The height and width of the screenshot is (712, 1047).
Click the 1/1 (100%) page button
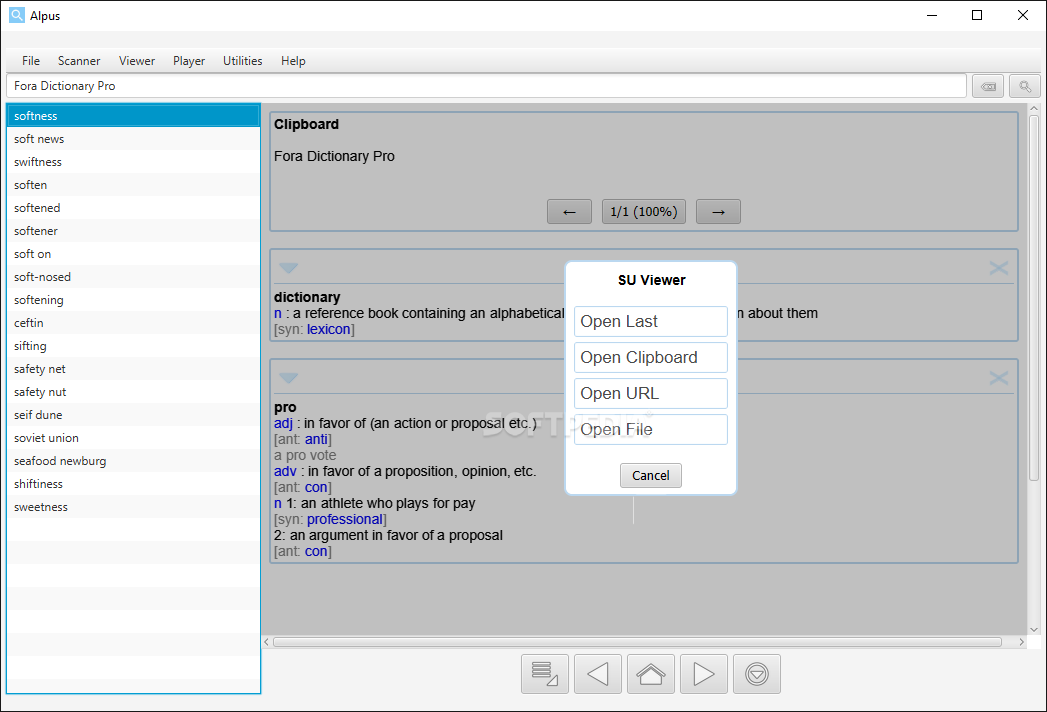644,212
